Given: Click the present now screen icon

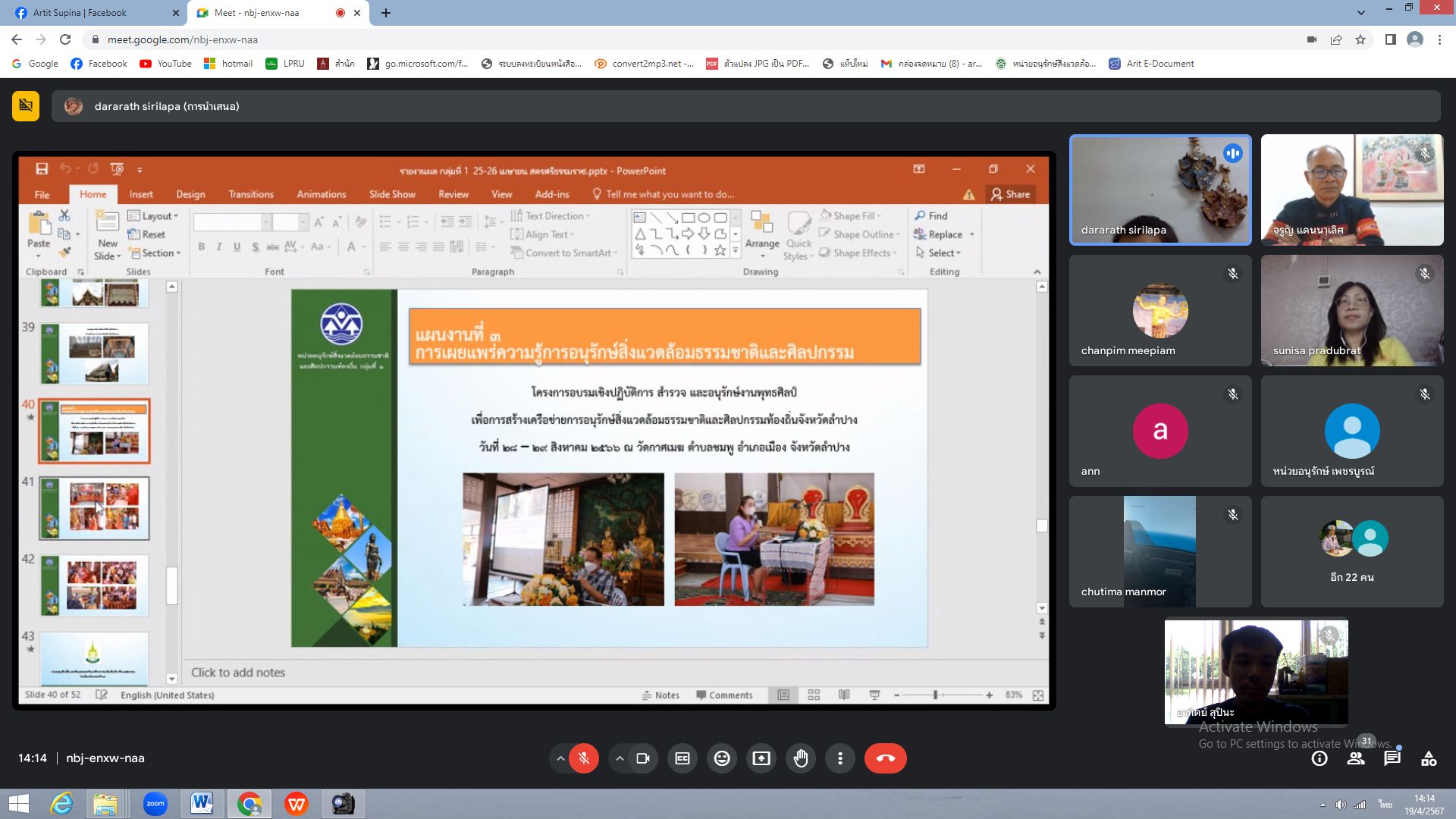Looking at the screenshot, I should 761,758.
